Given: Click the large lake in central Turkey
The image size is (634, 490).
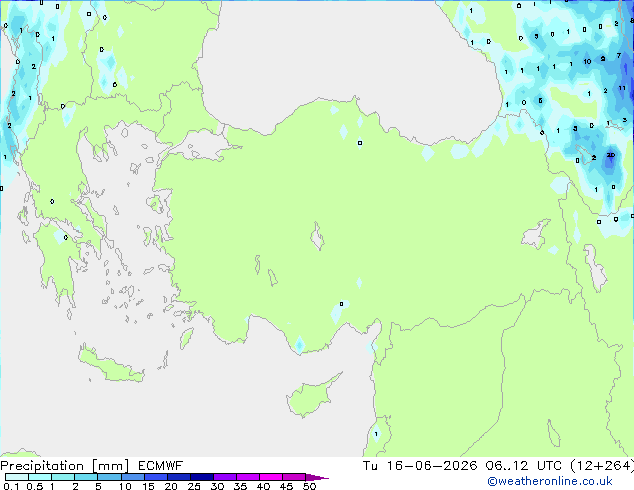Looking at the screenshot, I should (317, 237).
